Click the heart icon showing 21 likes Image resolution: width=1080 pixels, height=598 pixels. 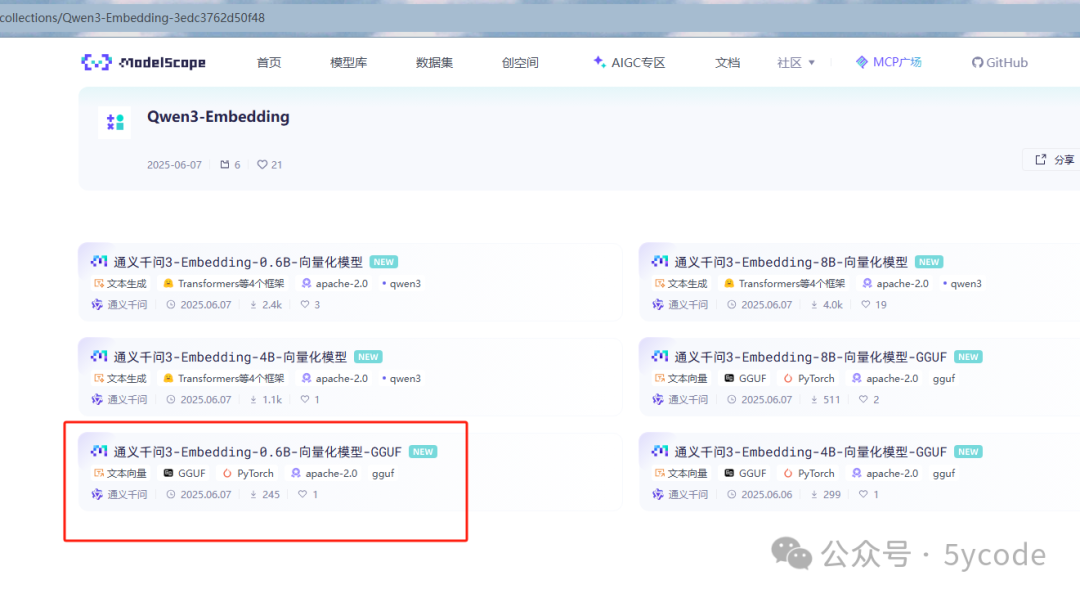coord(260,164)
